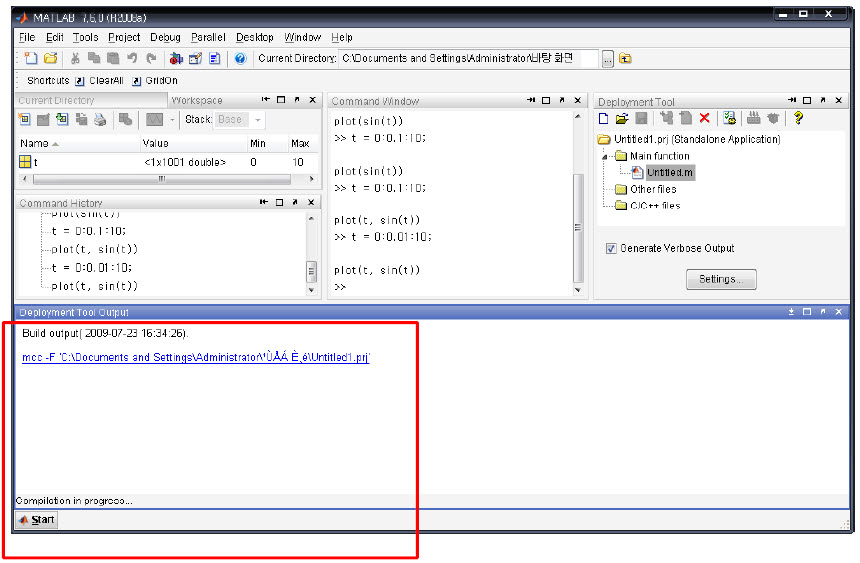This screenshot has height=563, width=860.
Task: Collapse the Main function tree node
Action: pyautogui.click(x=605, y=156)
